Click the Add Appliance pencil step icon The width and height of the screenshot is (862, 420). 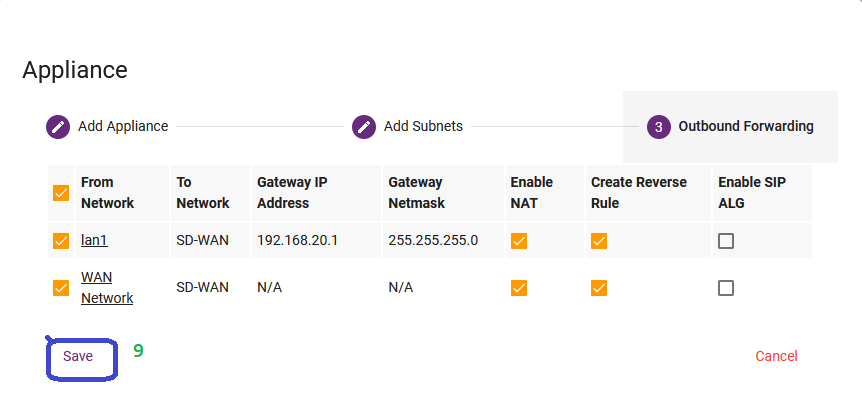click(58, 127)
